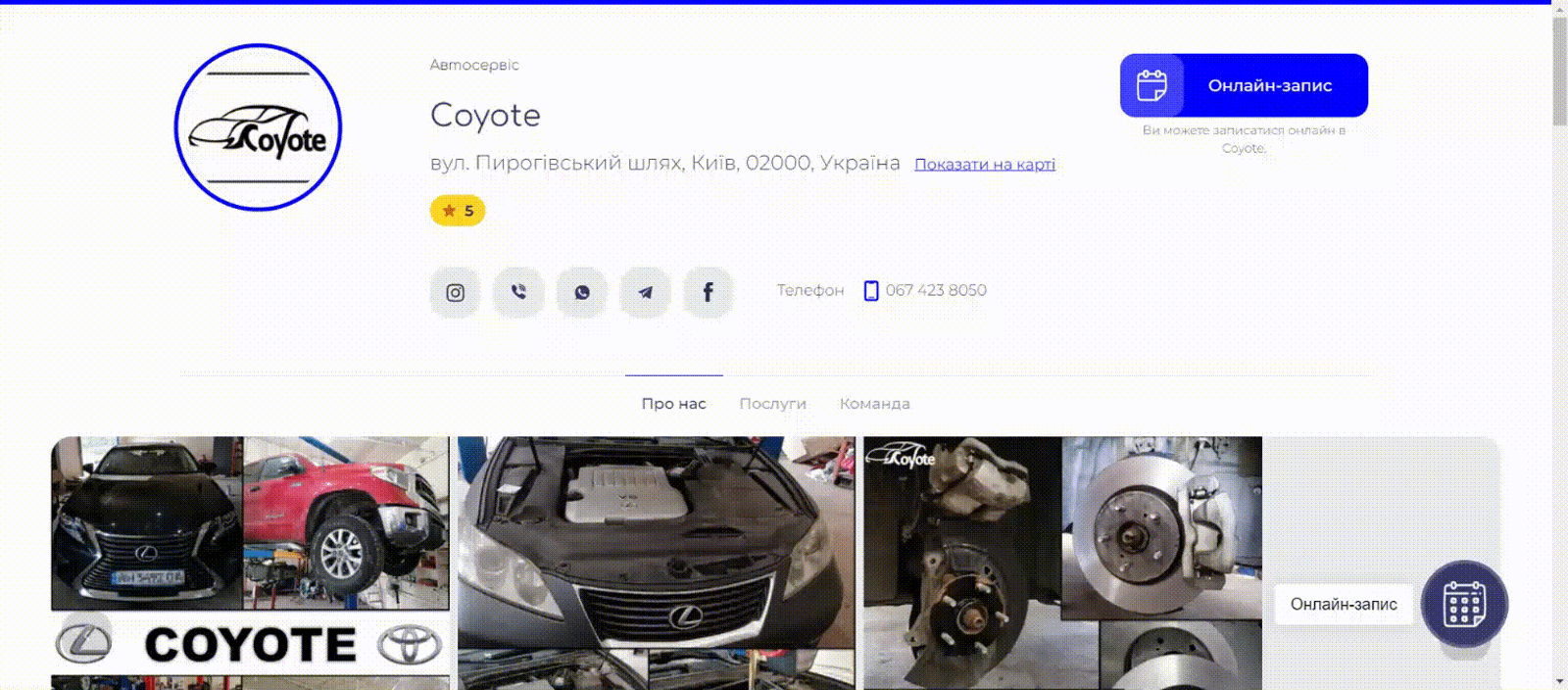This screenshot has width=1568, height=690.
Task: Click the yellow 5-star rating badge
Action: (x=458, y=211)
